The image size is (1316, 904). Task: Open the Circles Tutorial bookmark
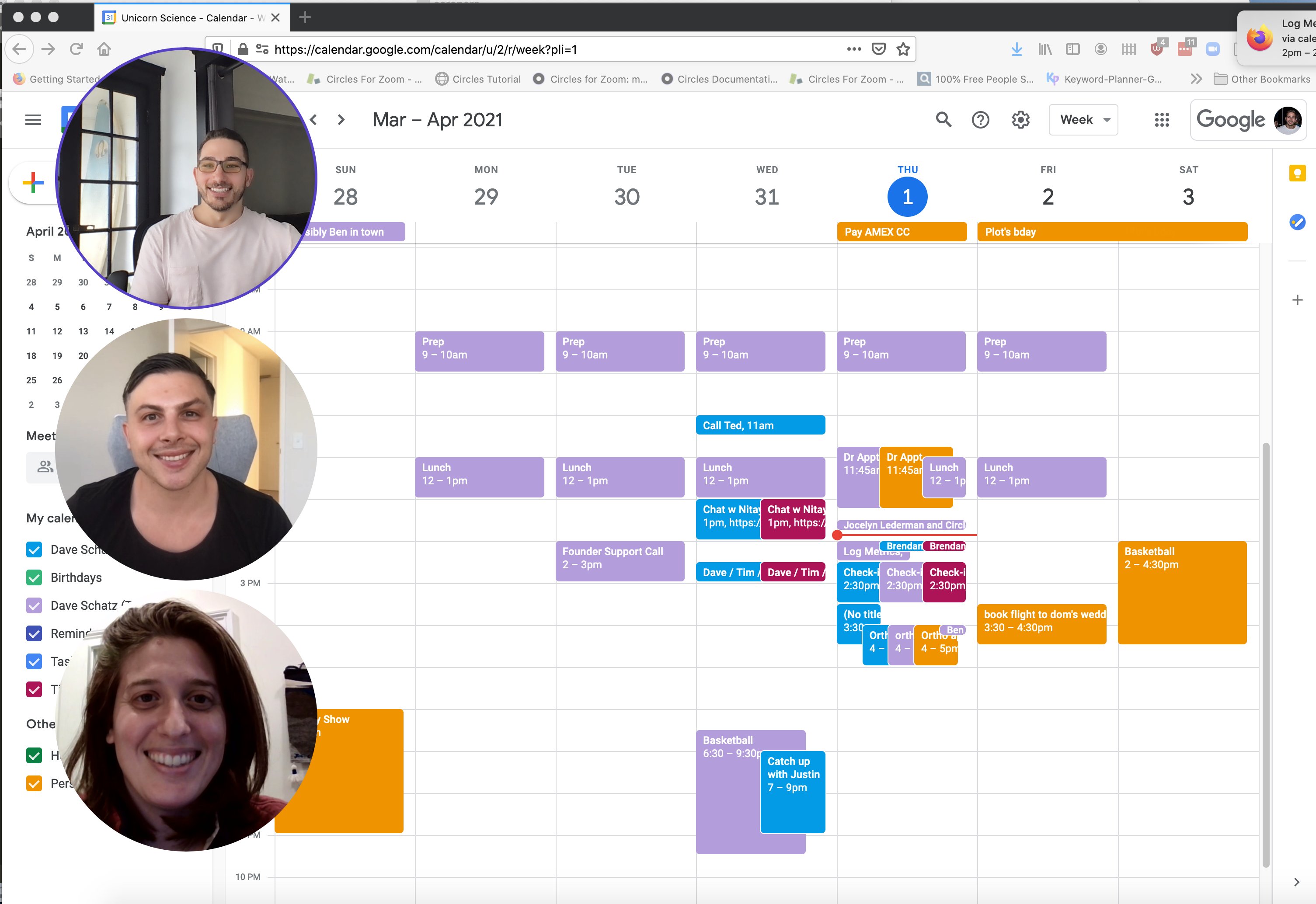coord(478,79)
